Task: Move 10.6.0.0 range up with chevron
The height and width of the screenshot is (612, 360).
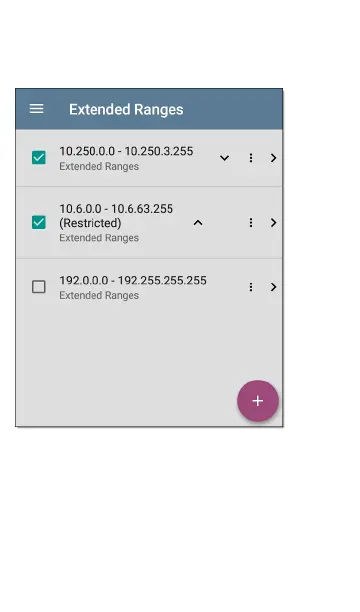Action: point(198,222)
